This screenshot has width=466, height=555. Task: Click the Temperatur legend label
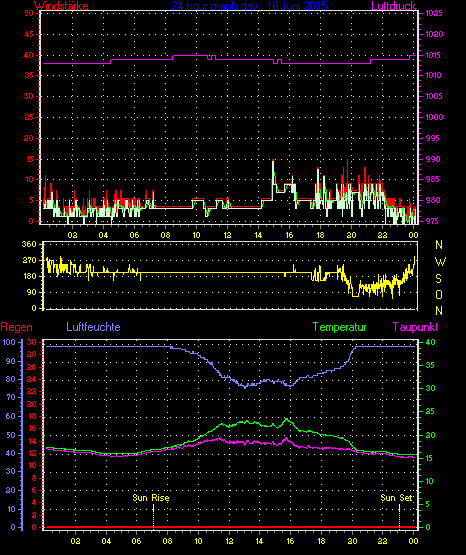(339, 327)
